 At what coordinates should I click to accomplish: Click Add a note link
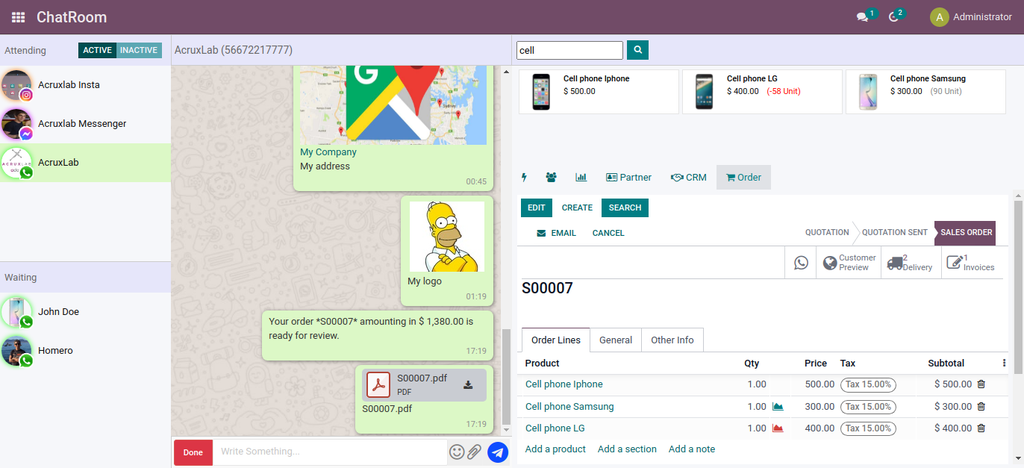tap(692, 449)
